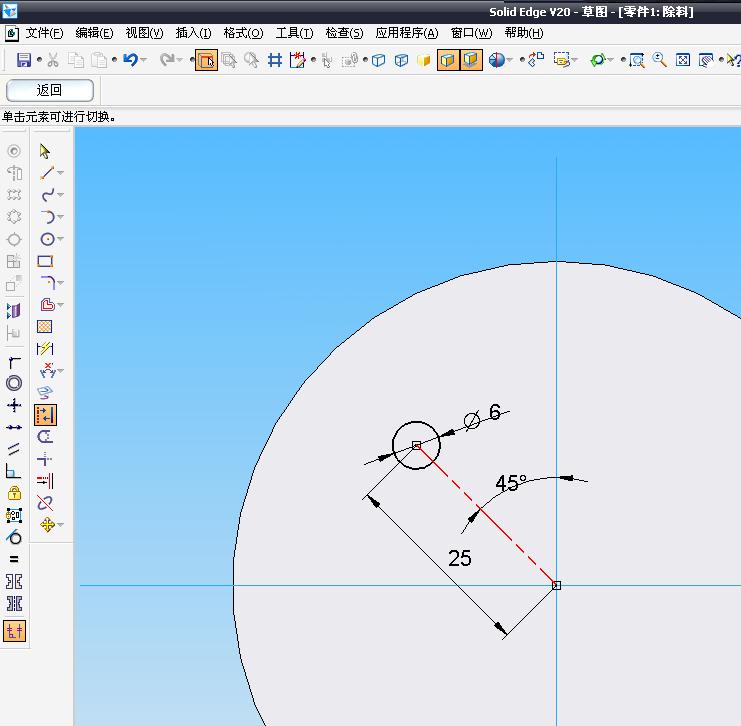The width and height of the screenshot is (741, 726).
Task: Expand the Circle tool flyout arrow
Action: pyautogui.click(x=60, y=240)
